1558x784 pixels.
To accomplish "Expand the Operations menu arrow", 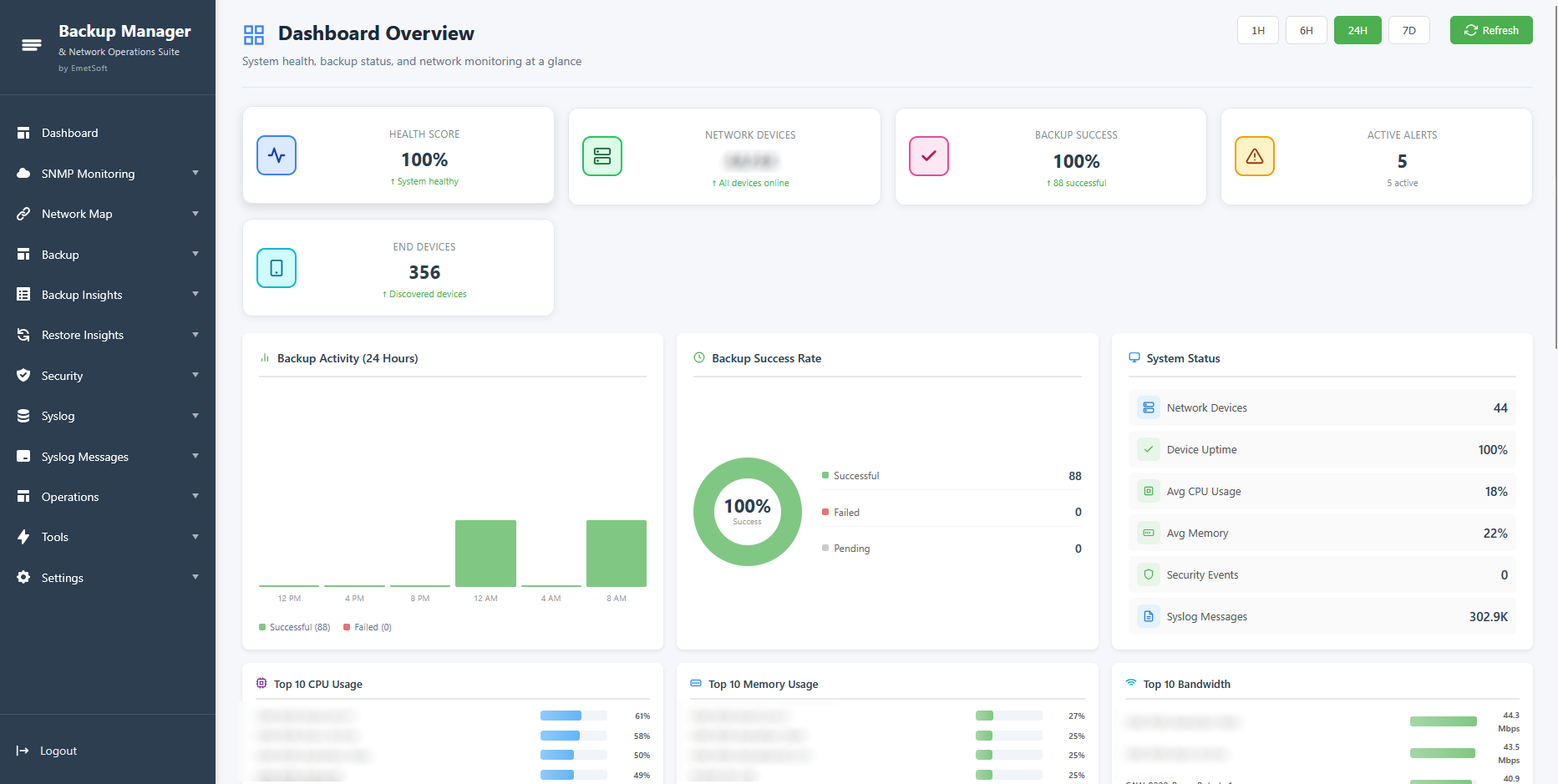I will point(195,497).
